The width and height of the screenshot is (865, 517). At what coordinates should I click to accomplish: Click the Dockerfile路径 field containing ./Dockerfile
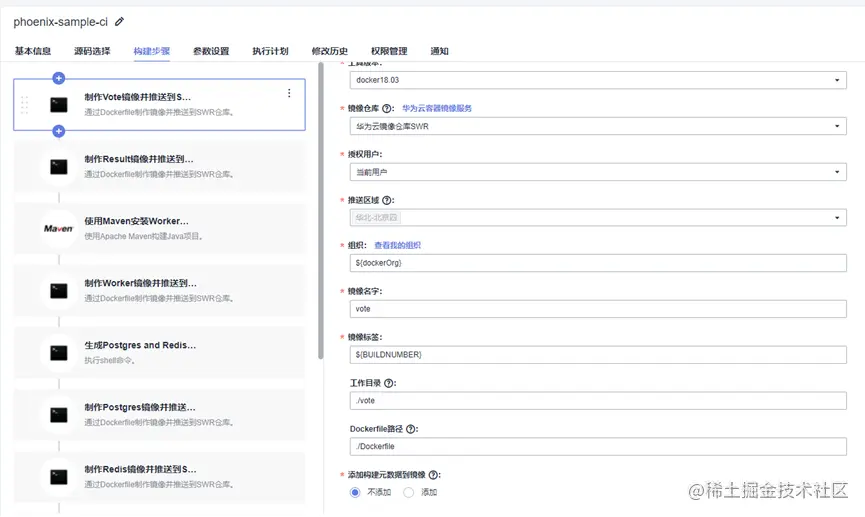tap(598, 446)
